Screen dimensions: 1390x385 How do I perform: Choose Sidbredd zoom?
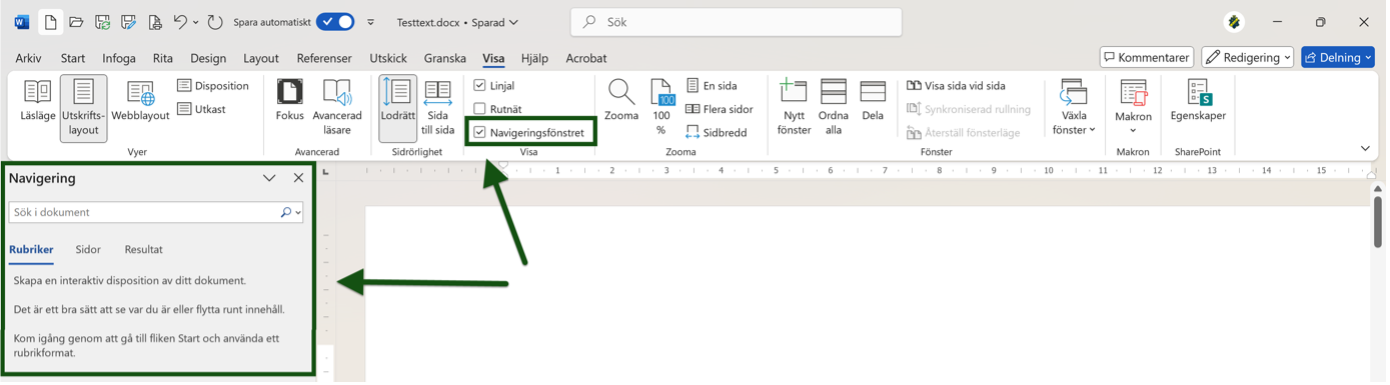716,132
